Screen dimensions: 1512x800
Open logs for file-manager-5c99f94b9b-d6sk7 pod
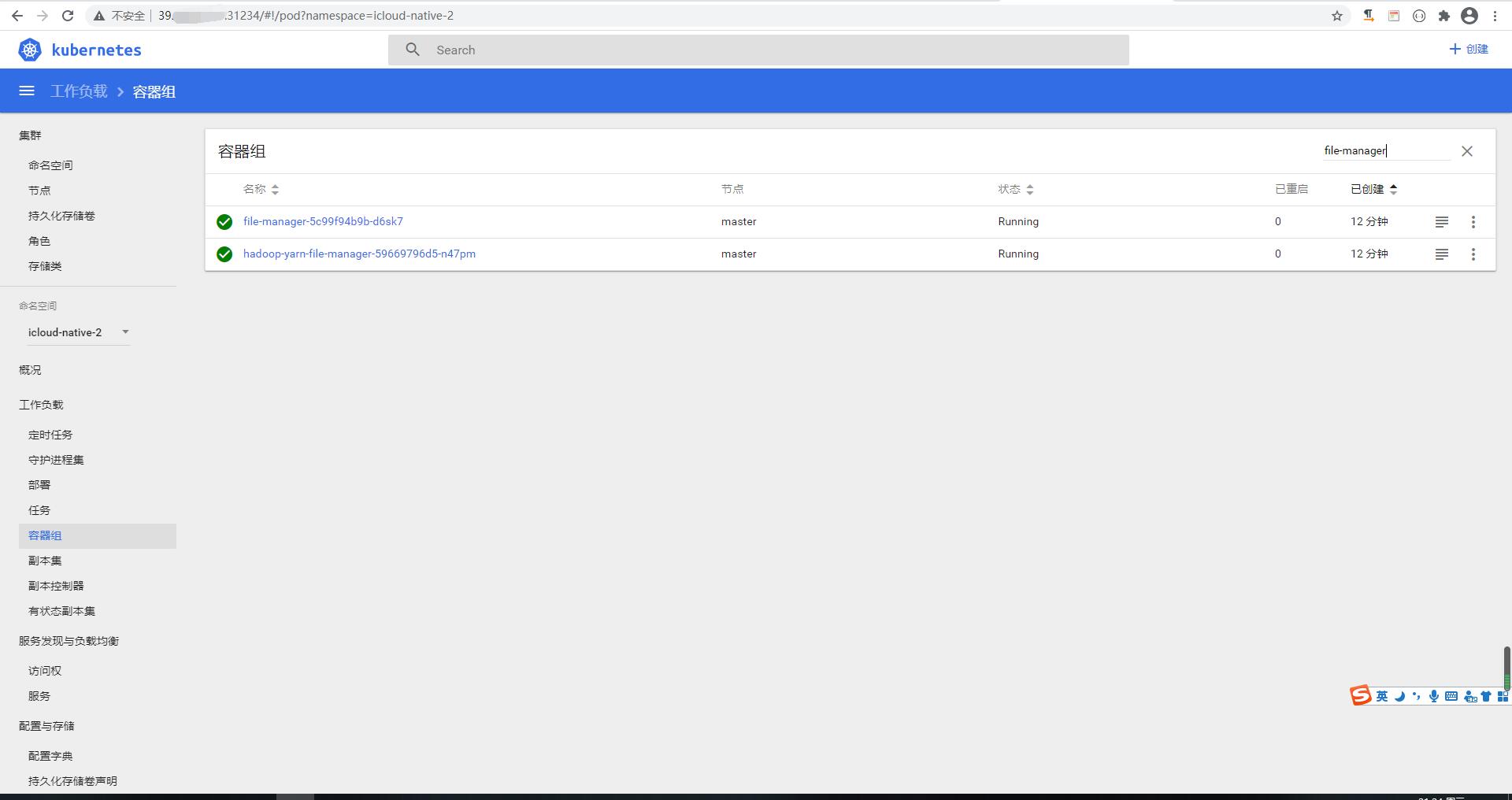pyautogui.click(x=1441, y=221)
